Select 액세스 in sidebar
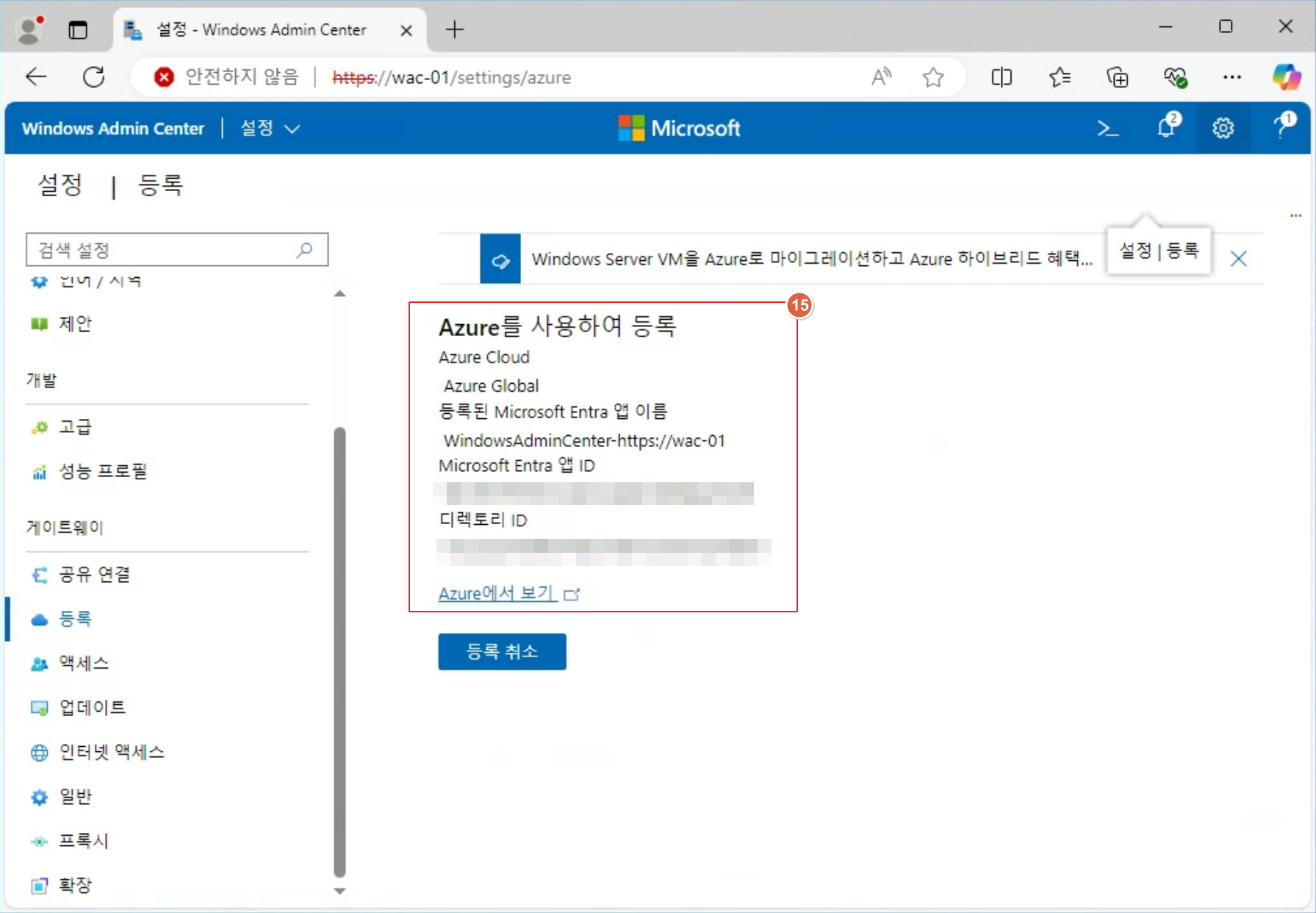This screenshot has height=913, width=1316. click(84, 664)
